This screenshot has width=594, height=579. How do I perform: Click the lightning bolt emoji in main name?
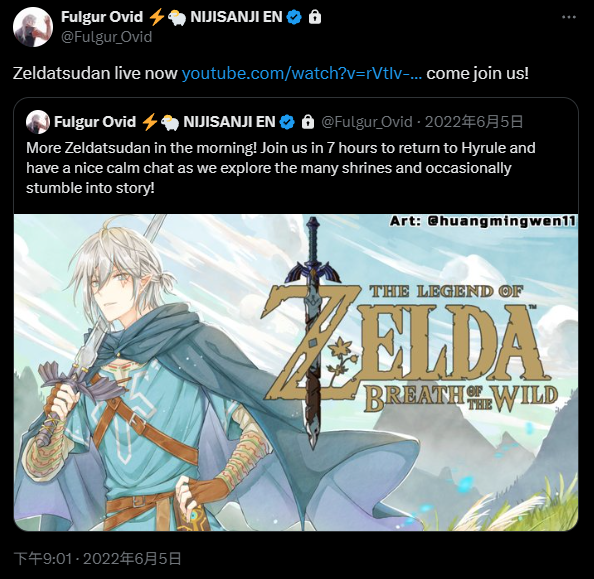click(x=156, y=17)
